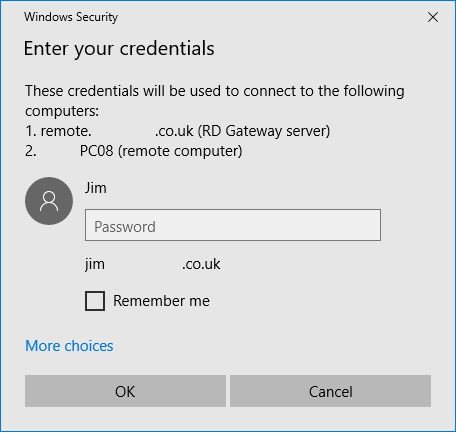
Task: Dismiss the prompt using the Cancel button
Action: tap(330, 391)
